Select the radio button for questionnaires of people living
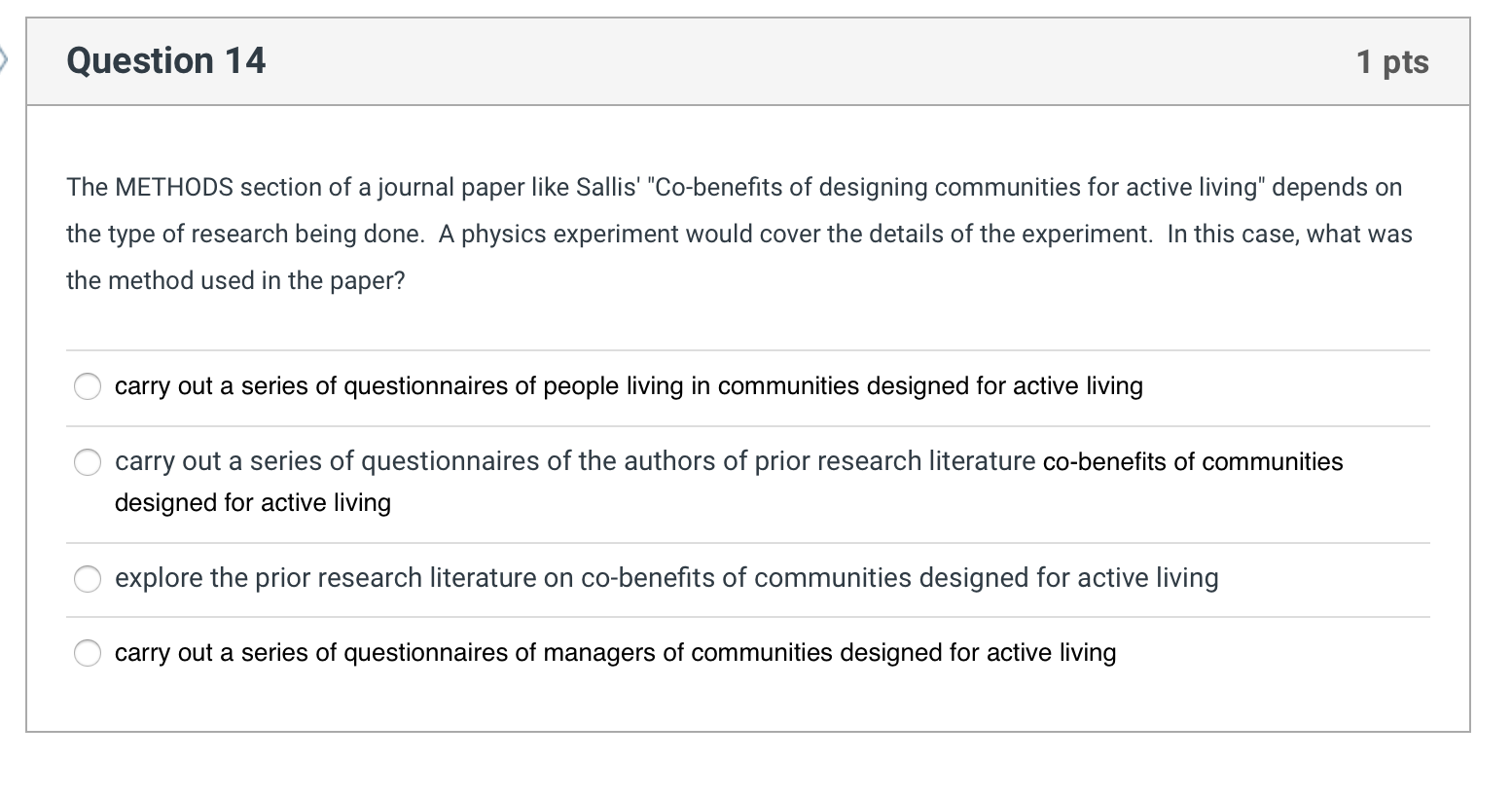The height and width of the screenshot is (798, 1512). click(x=88, y=386)
